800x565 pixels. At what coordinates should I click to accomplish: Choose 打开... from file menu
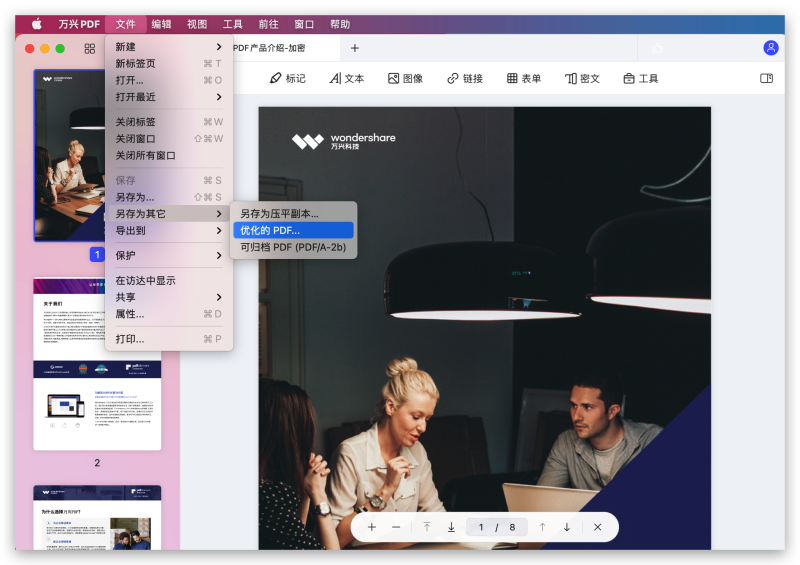(169, 80)
